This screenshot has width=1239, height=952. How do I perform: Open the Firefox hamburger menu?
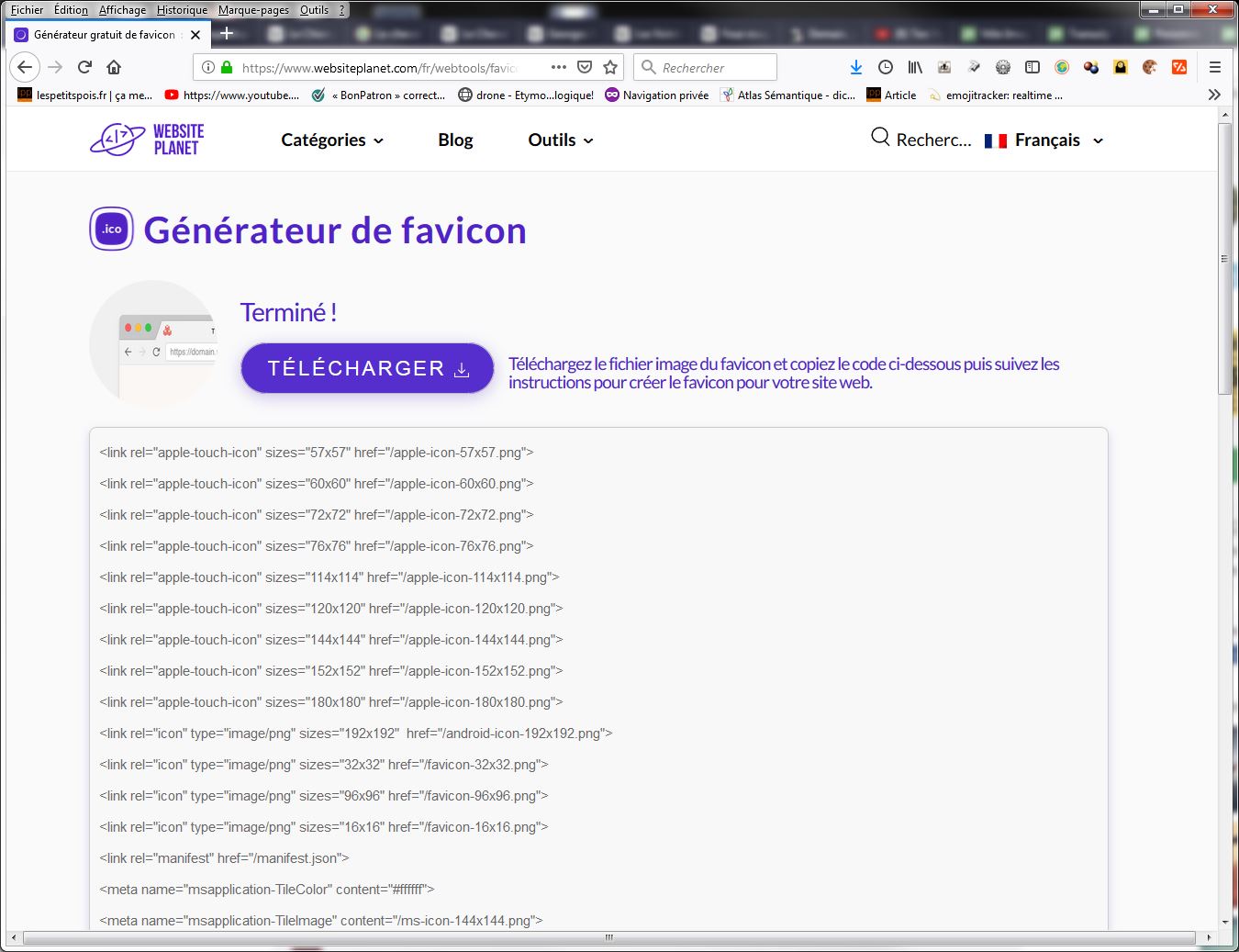point(1214,67)
